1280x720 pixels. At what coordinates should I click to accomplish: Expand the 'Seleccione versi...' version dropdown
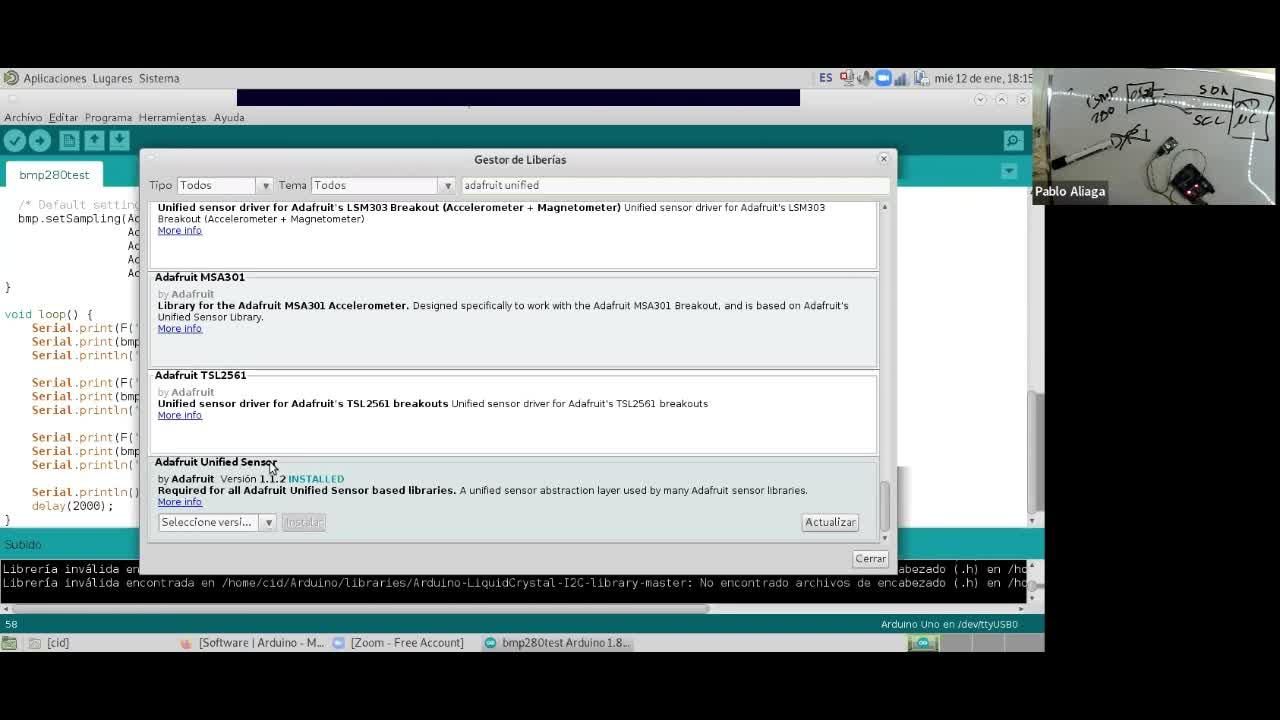[217, 522]
